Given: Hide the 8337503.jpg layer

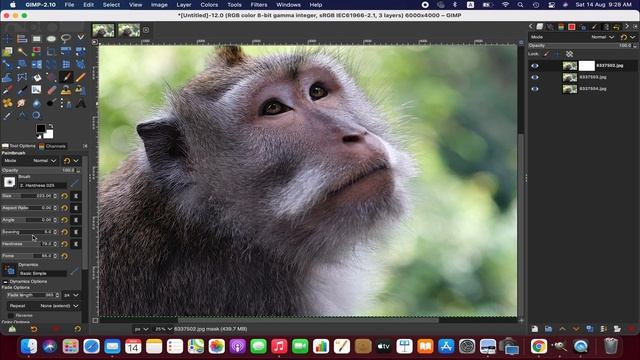Looking at the screenshot, I should point(535,77).
